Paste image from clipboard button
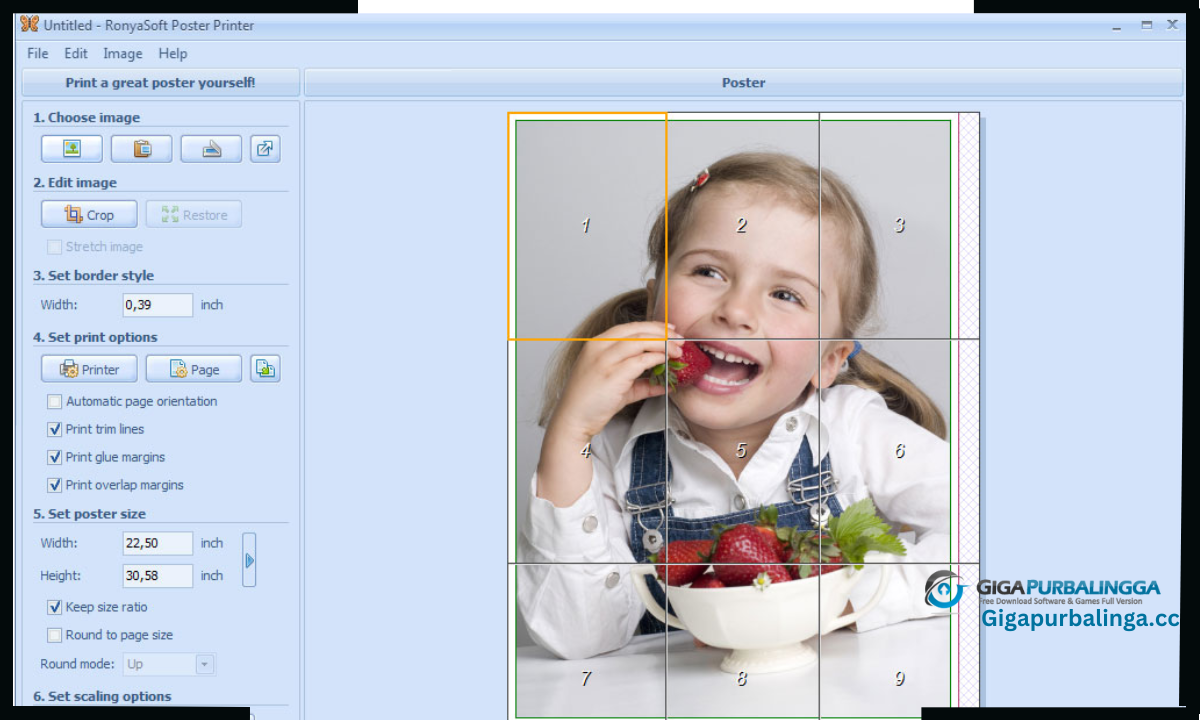1200x720 pixels. [141, 149]
